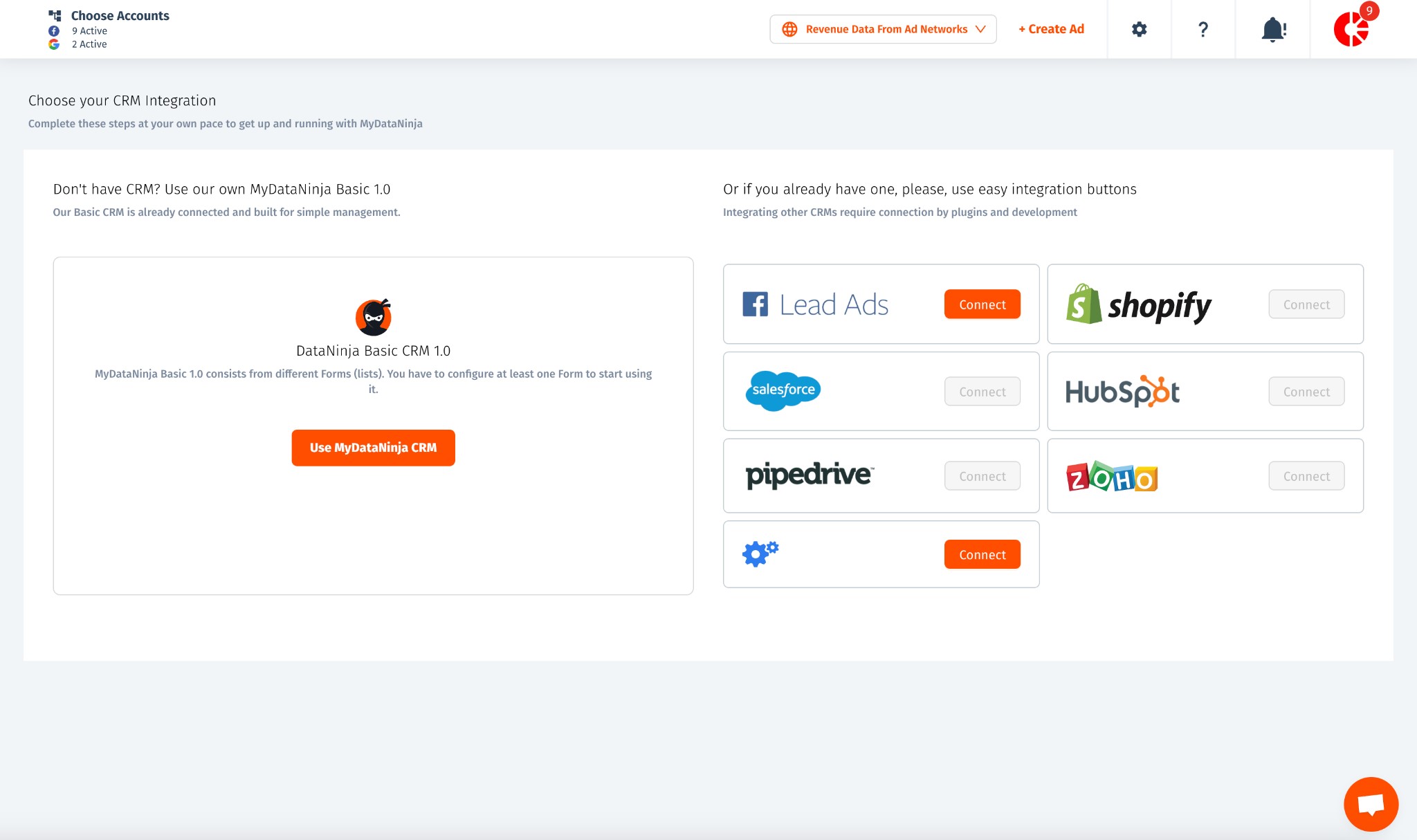Expand Revenue Data From Ad Networks dropdown

click(x=883, y=29)
